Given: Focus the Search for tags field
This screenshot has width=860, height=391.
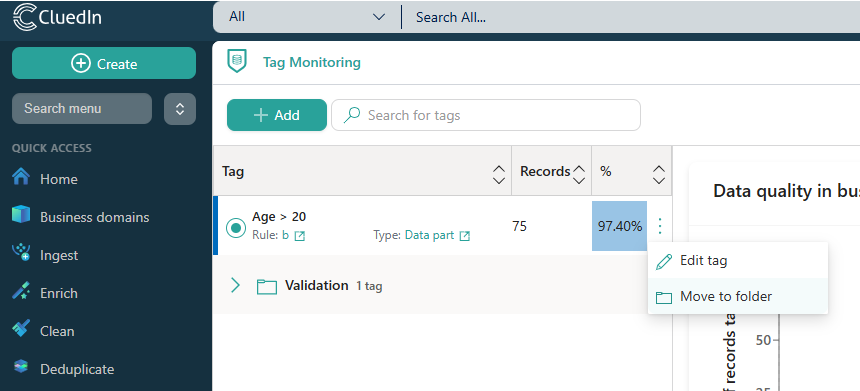Looking at the screenshot, I should (x=486, y=115).
